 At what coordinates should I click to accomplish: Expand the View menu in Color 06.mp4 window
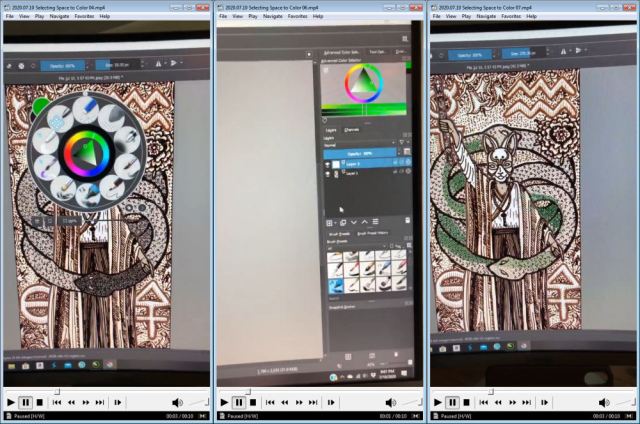point(237,16)
